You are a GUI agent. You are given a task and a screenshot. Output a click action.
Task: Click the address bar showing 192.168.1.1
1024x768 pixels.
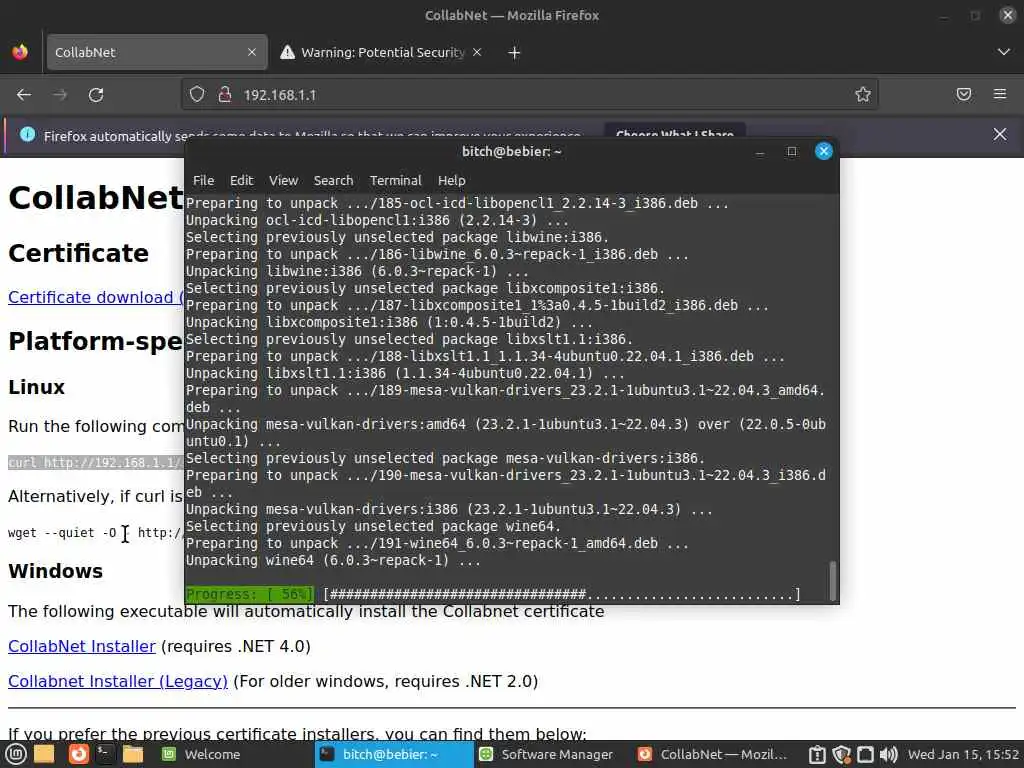529,95
